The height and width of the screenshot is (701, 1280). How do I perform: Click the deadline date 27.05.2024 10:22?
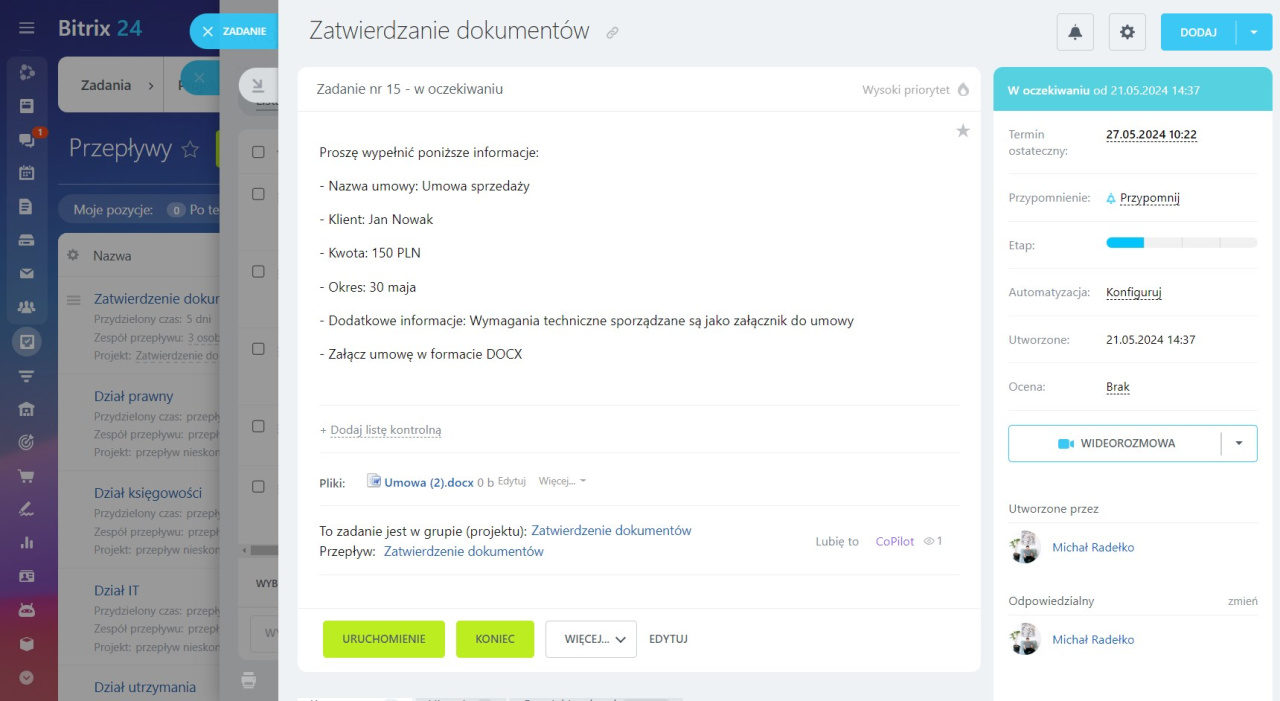coord(1151,135)
